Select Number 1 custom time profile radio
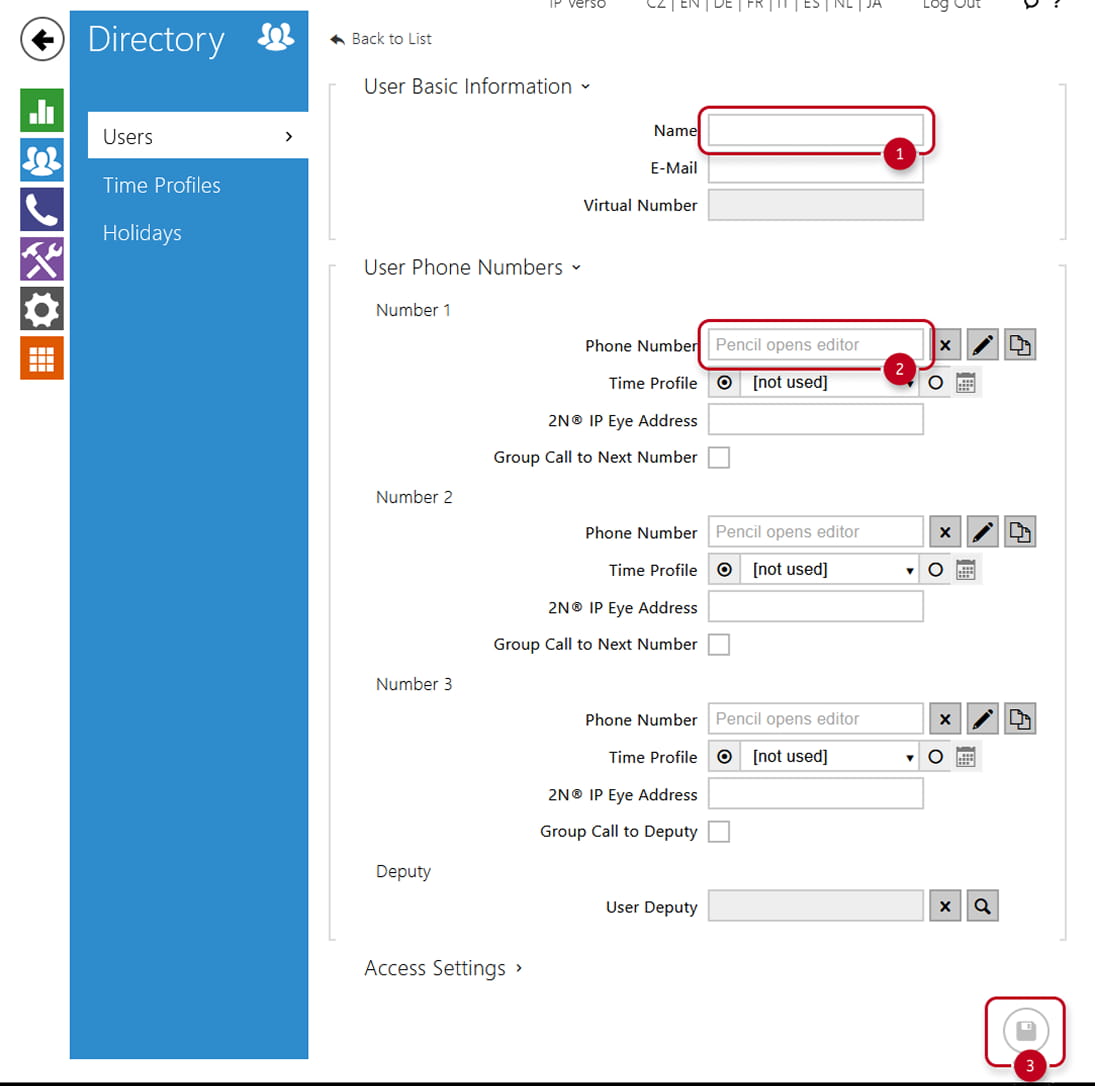Viewport: 1095px width, 1086px height. [936, 383]
